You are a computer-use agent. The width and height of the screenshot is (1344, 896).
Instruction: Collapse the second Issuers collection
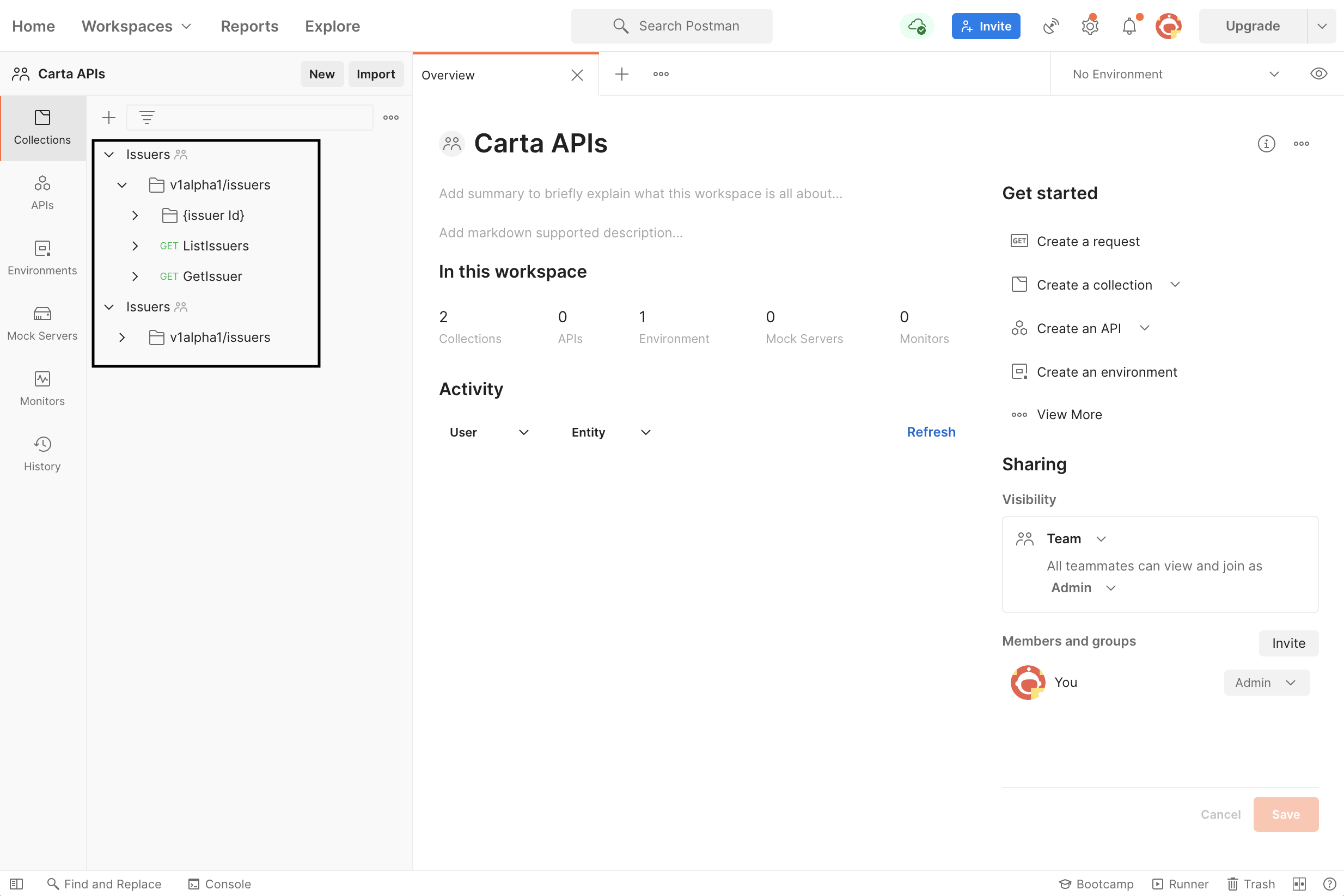pyautogui.click(x=108, y=307)
